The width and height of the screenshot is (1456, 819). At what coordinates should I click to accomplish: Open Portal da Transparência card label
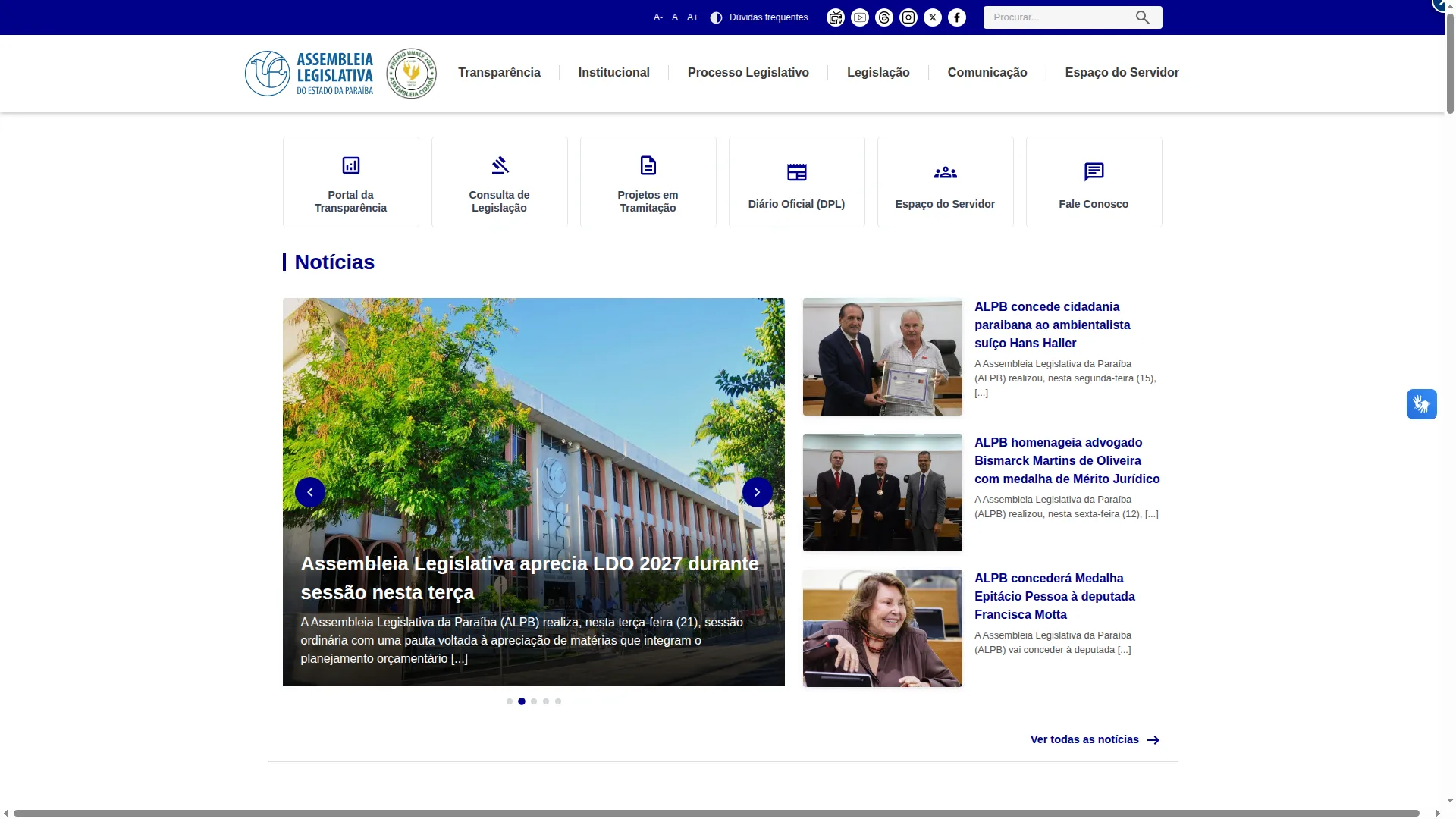coord(351,202)
